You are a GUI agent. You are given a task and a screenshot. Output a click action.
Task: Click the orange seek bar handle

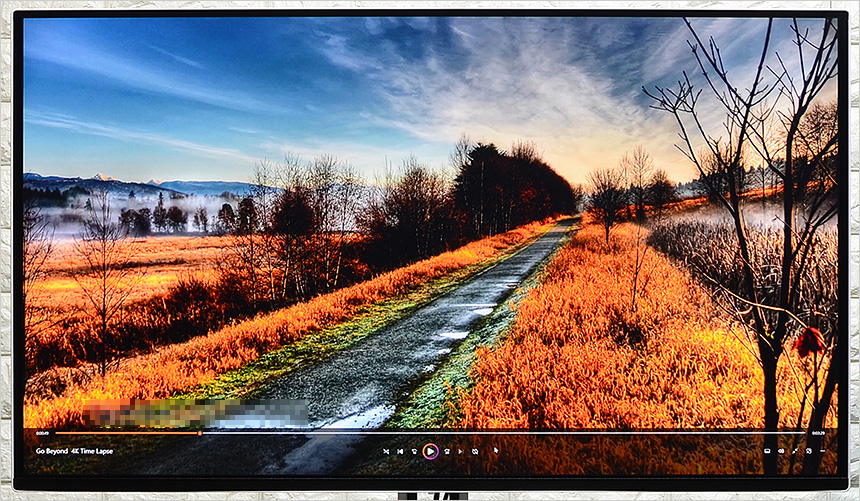coord(200,433)
